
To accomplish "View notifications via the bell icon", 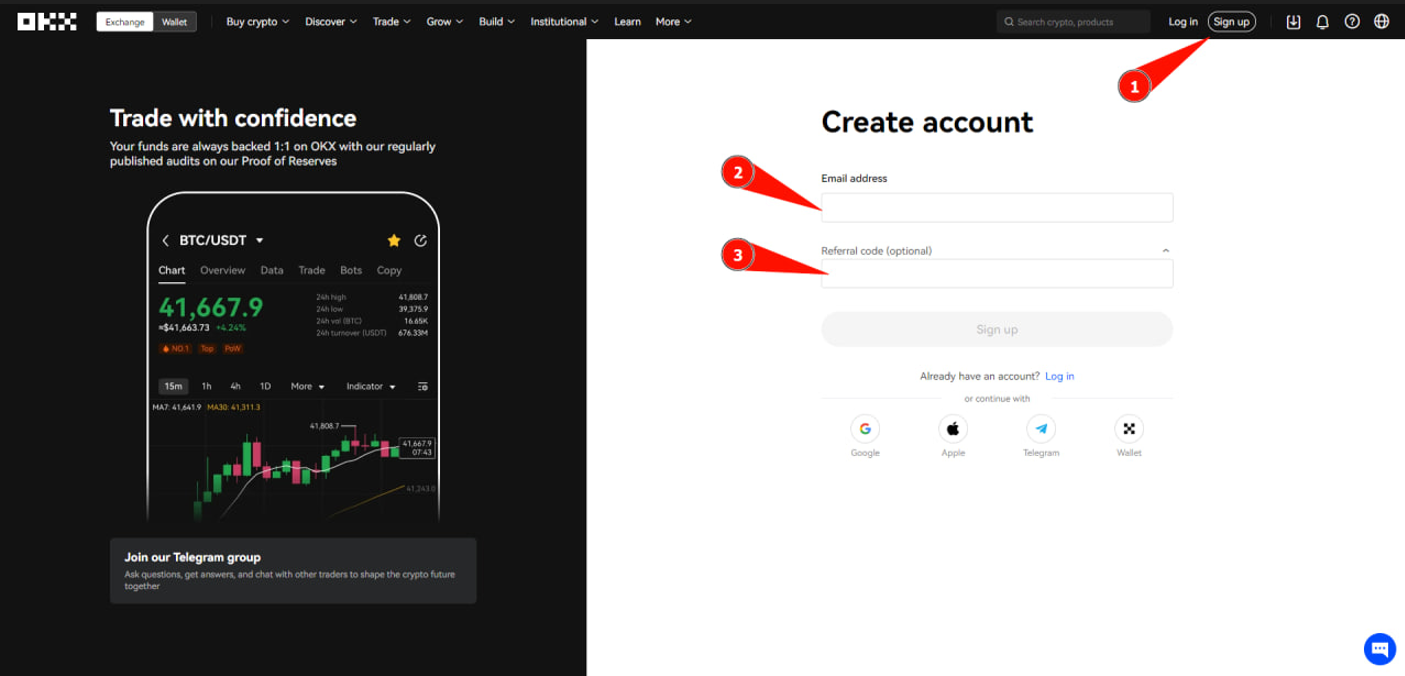I will pyautogui.click(x=1322, y=21).
